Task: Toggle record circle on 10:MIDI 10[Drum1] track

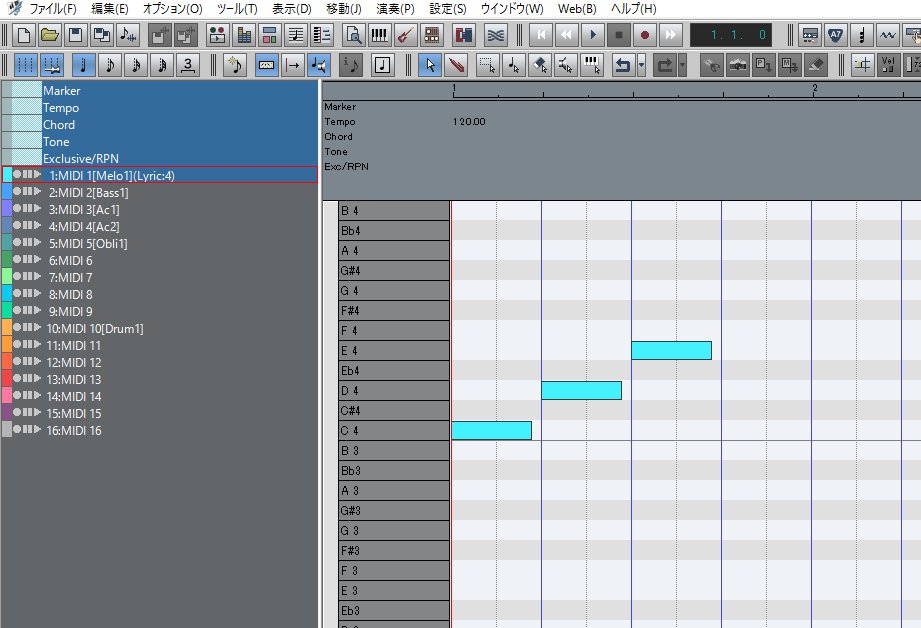Action: pos(17,328)
